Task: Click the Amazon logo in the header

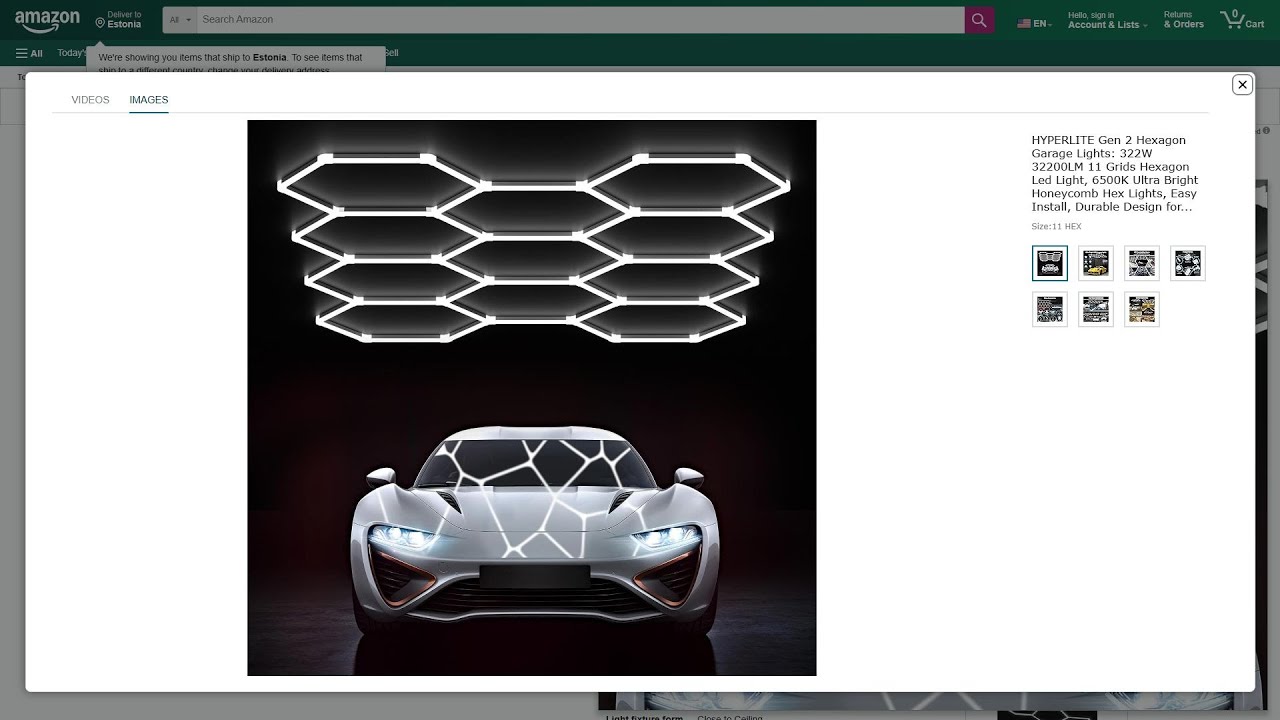Action: click(47, 21)
